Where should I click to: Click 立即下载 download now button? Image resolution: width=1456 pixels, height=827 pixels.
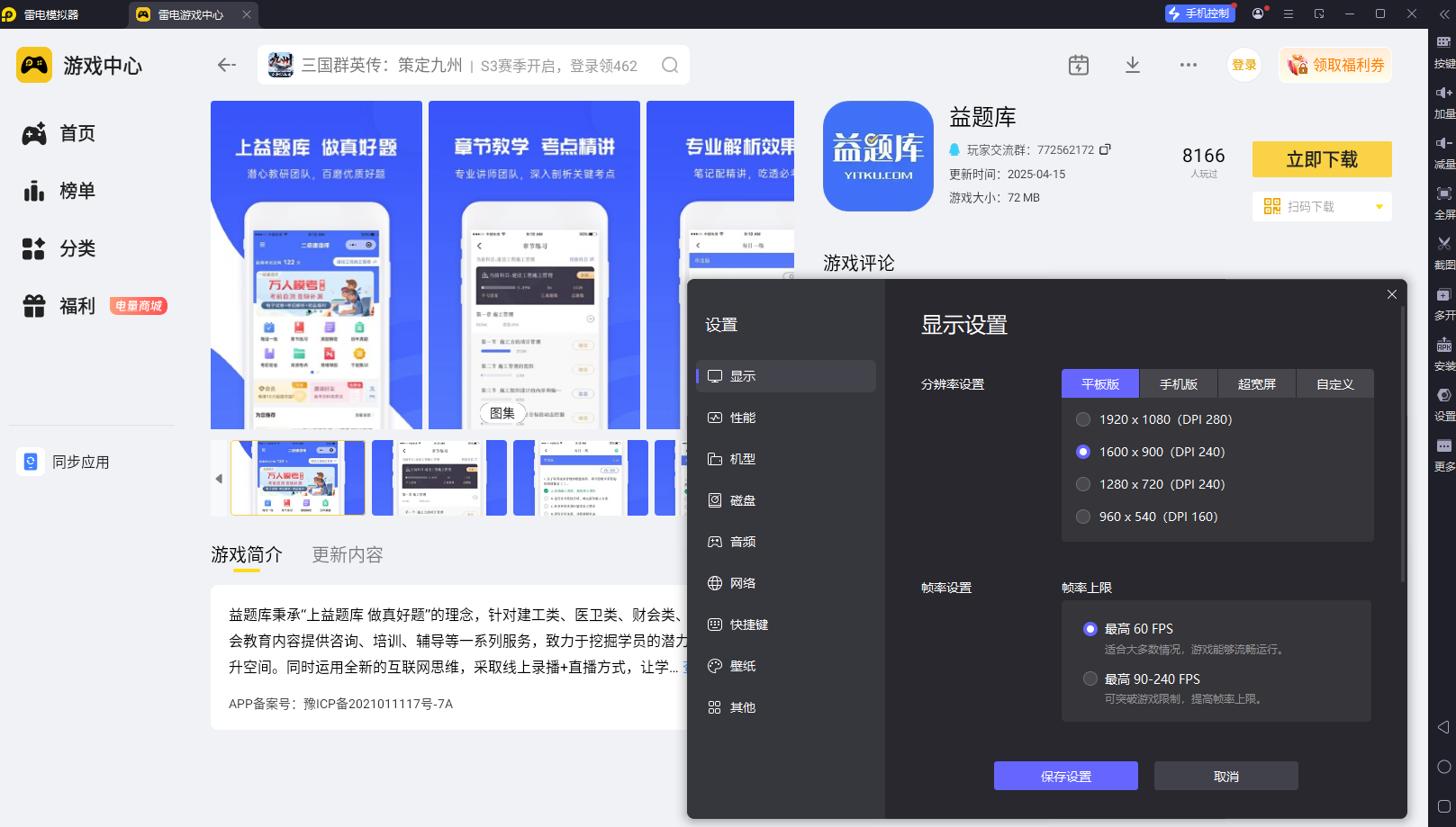click(1322, 159)
